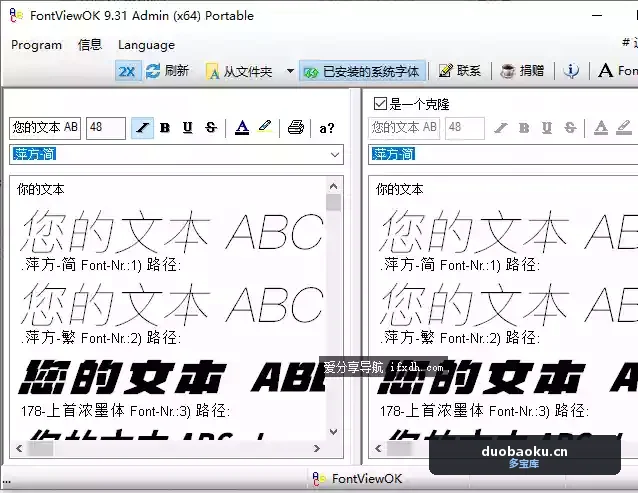Click the left vertical scrollbar thumb
This screenshot has width=638, height=493.
[333, 202]
